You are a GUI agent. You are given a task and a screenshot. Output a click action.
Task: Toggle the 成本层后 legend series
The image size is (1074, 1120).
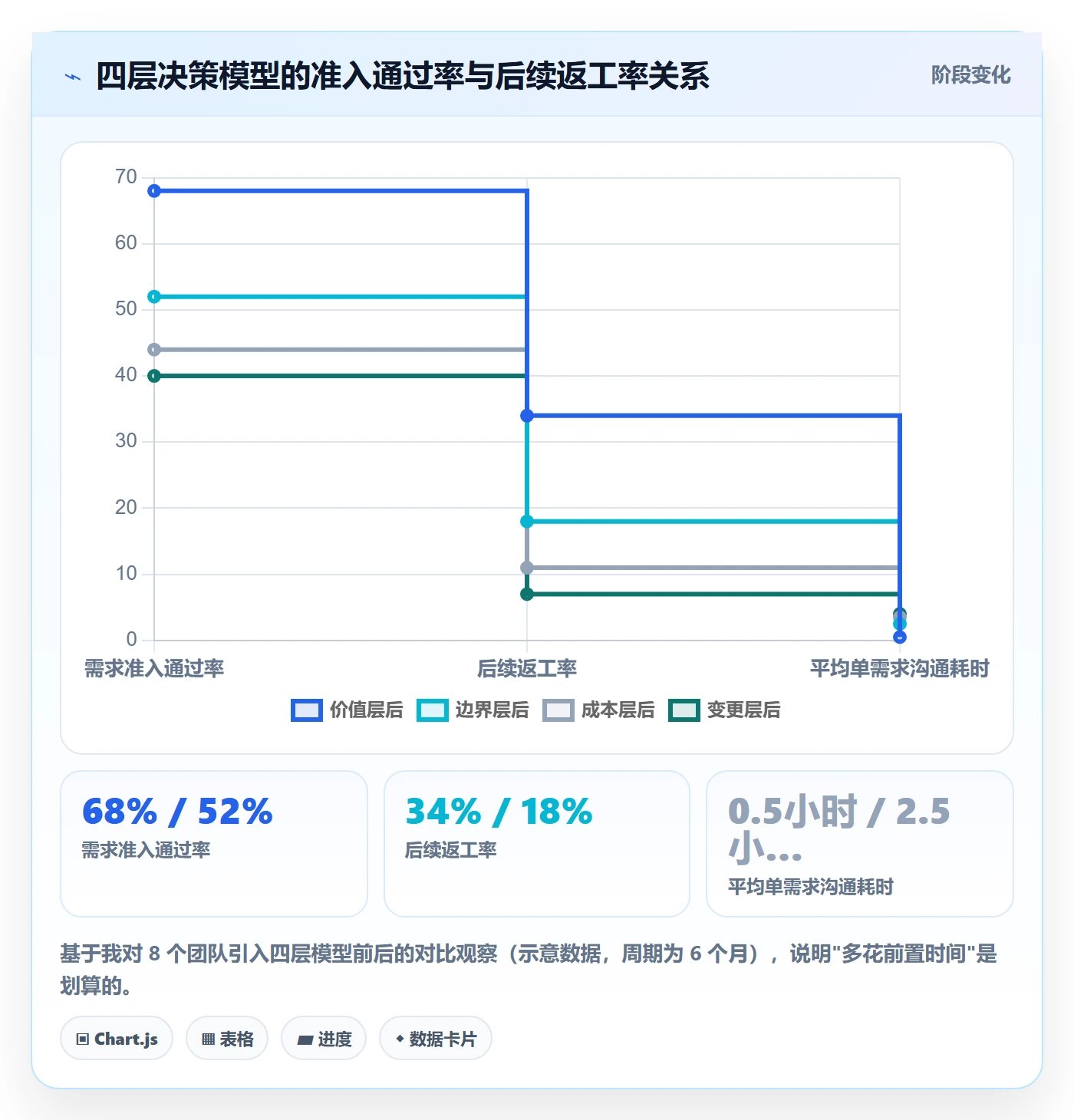pos(598,710)
